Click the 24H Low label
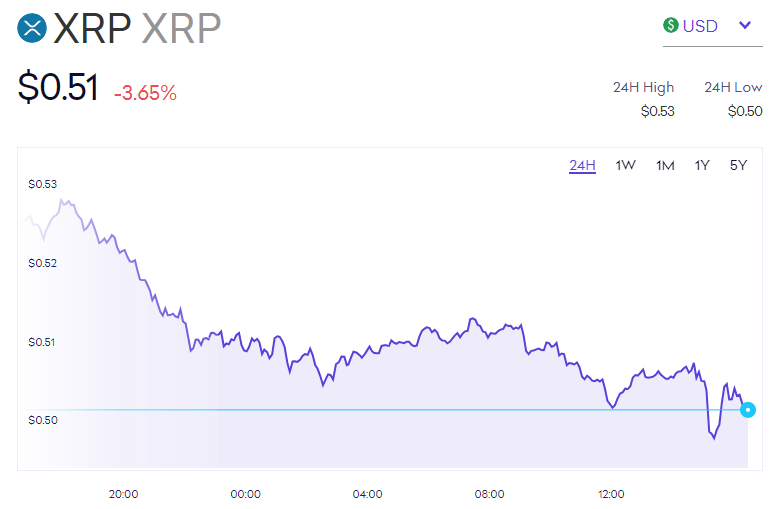This screenshot has height=509, width=769. coord(733,87)
